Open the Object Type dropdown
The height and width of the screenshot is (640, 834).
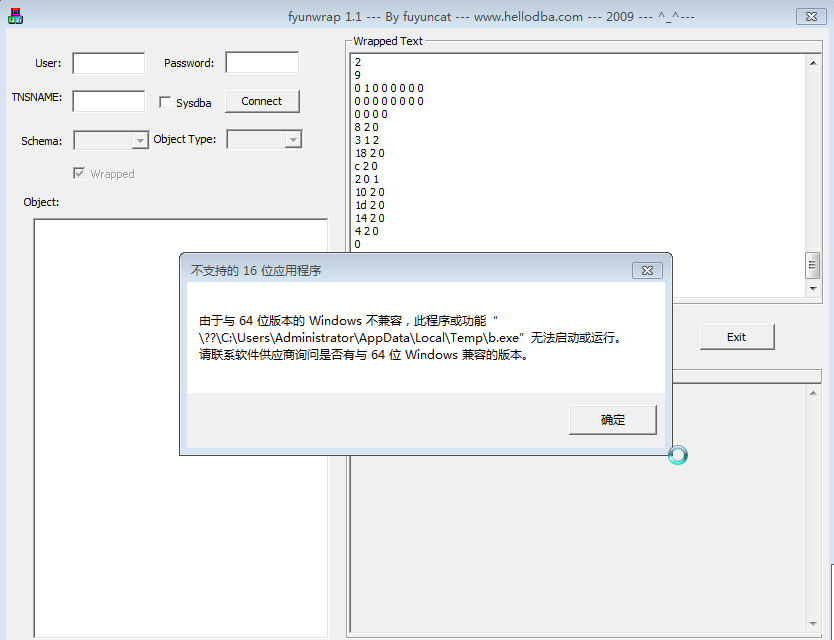click(x=294, y=139)
